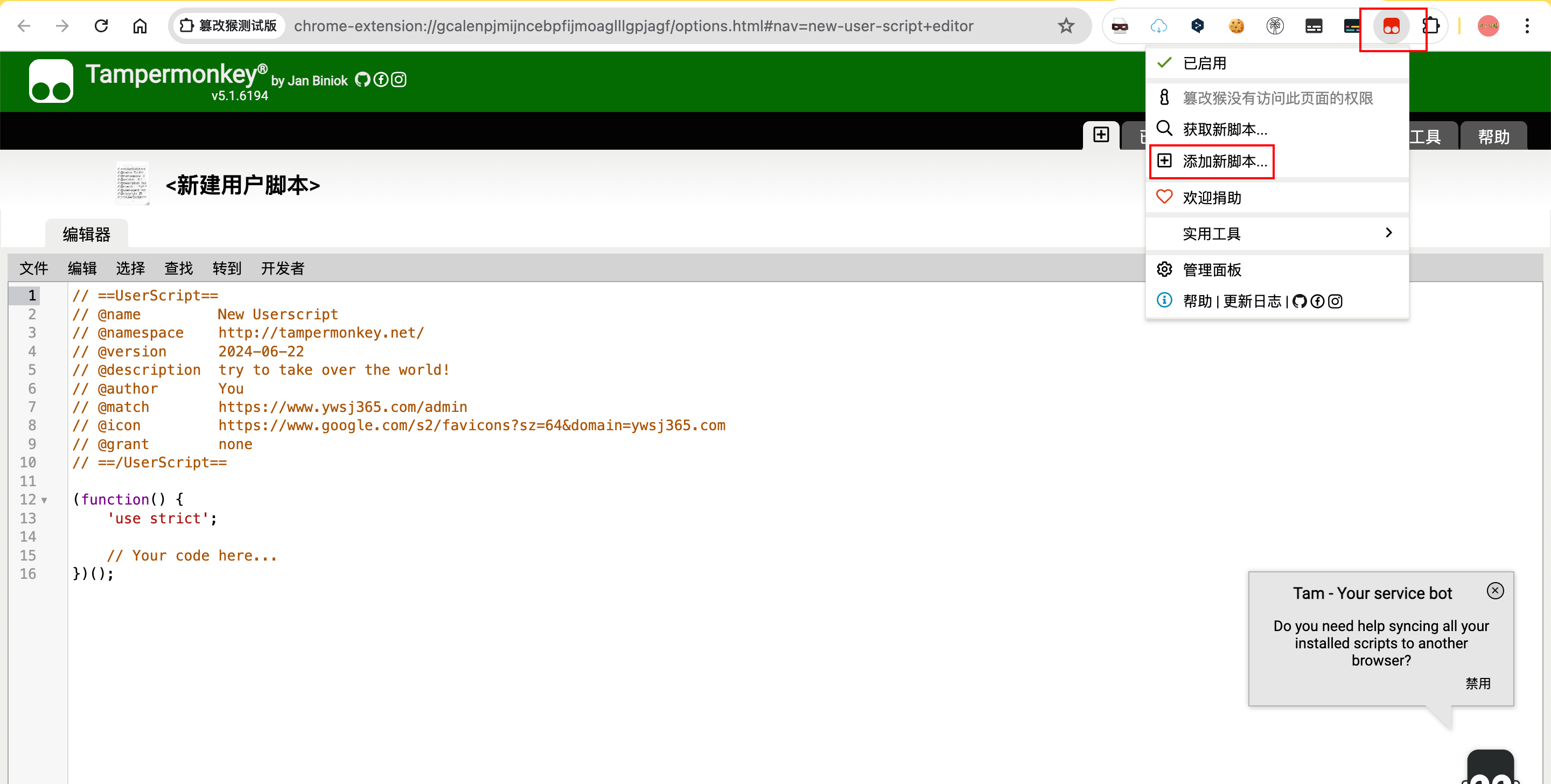Click the @description line text
The image size is (1551, 784).
261,370
